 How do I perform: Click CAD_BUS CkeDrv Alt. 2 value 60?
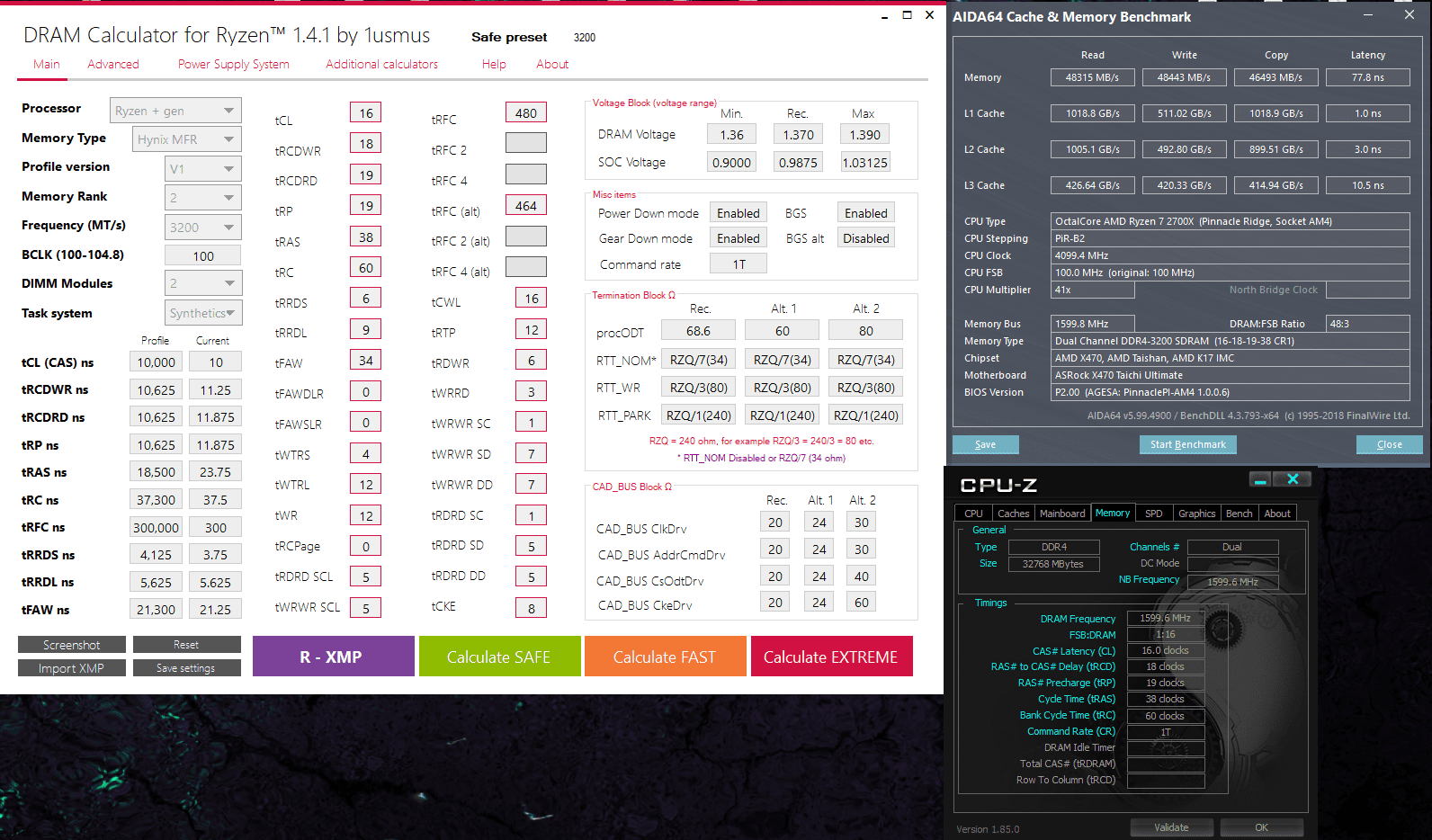click(862, 603)
